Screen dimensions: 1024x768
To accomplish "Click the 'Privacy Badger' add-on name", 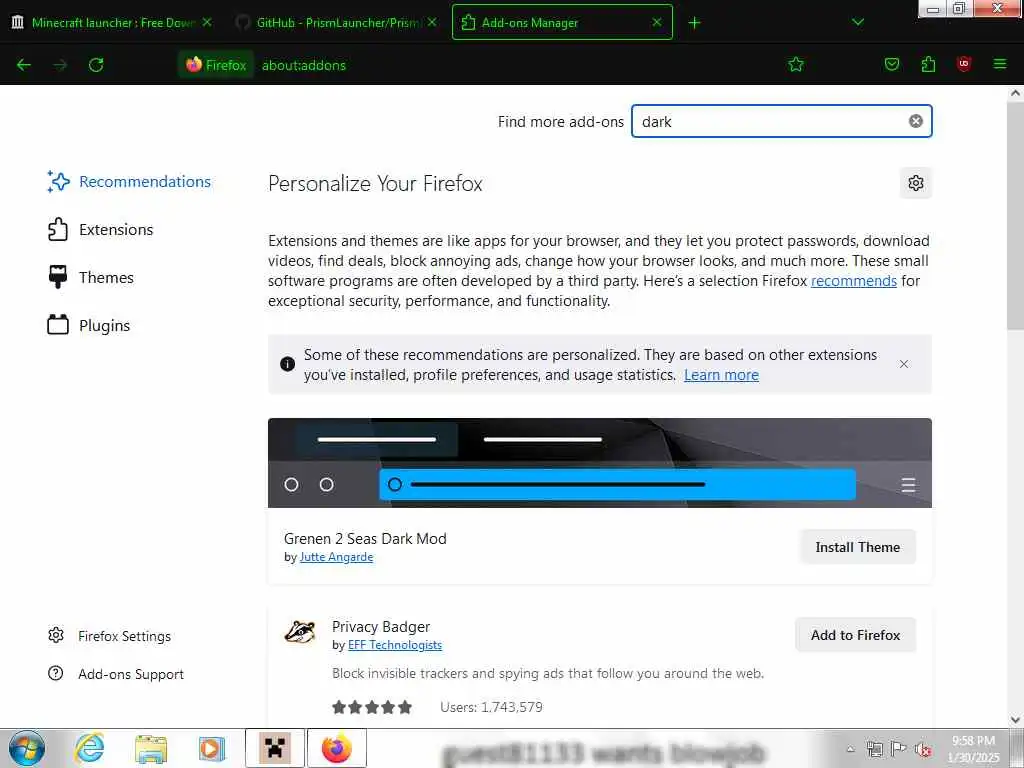I will coord(381,627).
